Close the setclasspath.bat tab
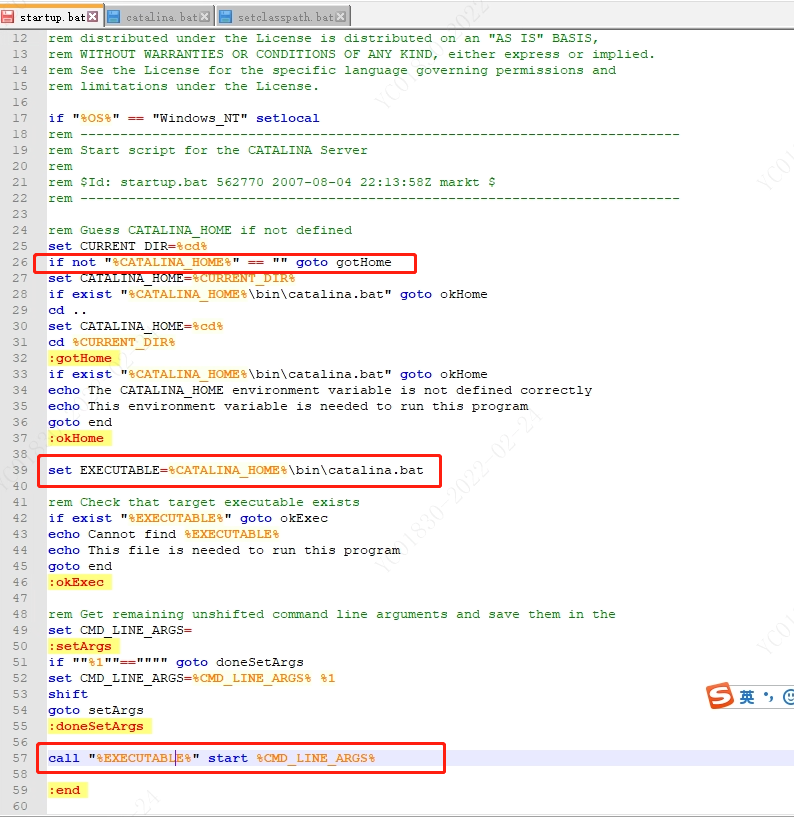This screenshot has width=794, height=817. tap(340, 17)
